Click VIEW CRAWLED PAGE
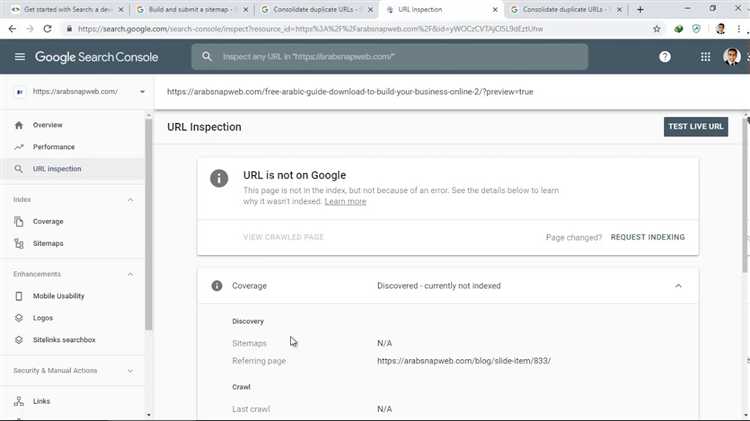 [x=283, y=237]
